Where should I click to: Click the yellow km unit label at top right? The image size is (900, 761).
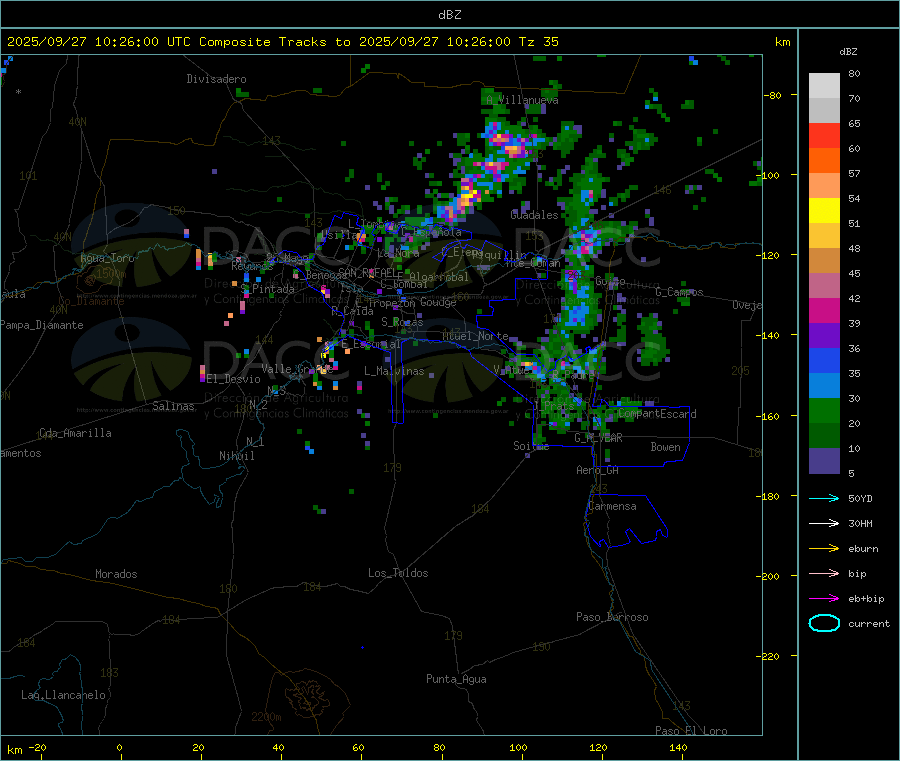782,42
